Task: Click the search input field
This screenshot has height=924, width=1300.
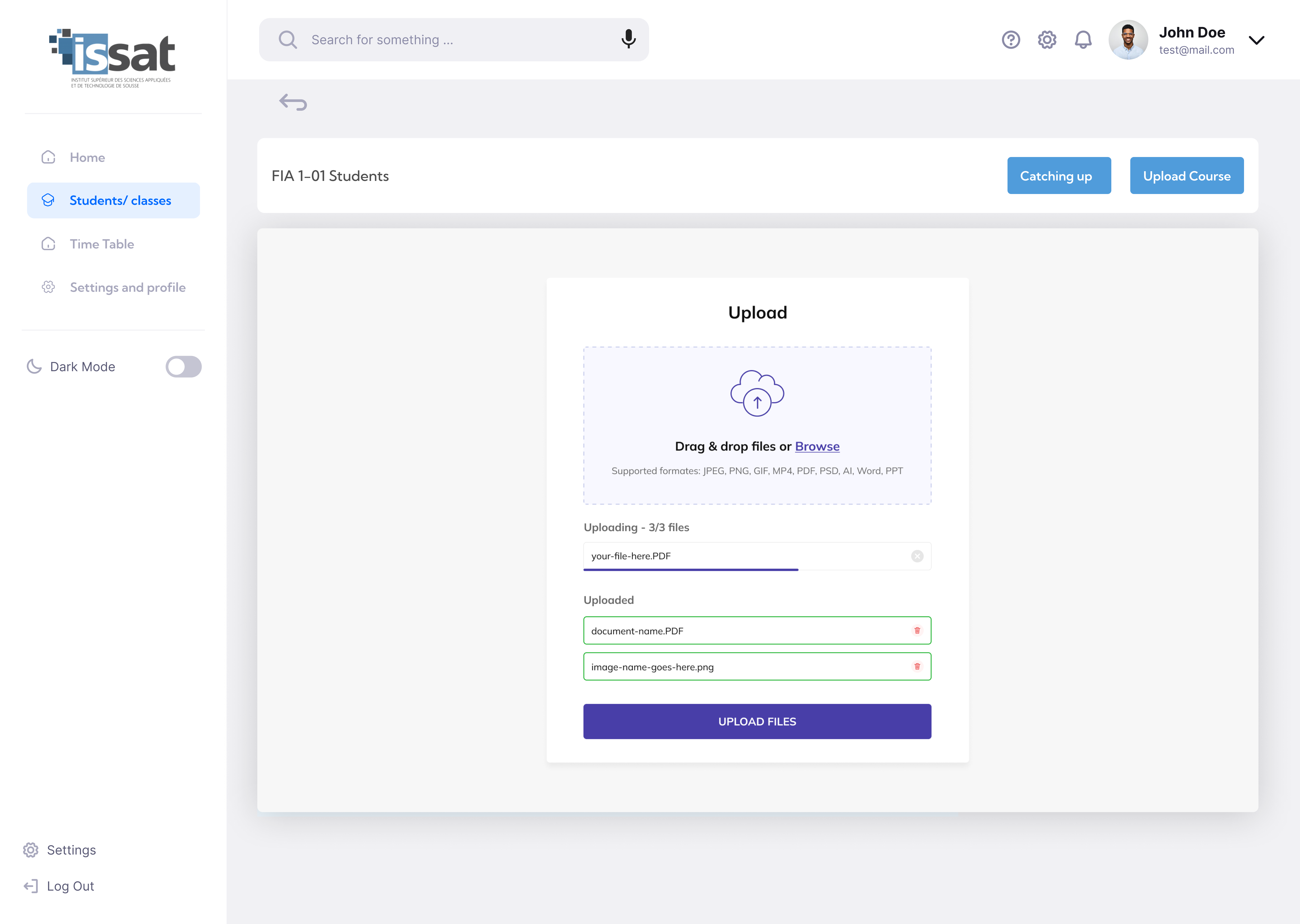Action: pyautogui.click(x=454, y=40)
